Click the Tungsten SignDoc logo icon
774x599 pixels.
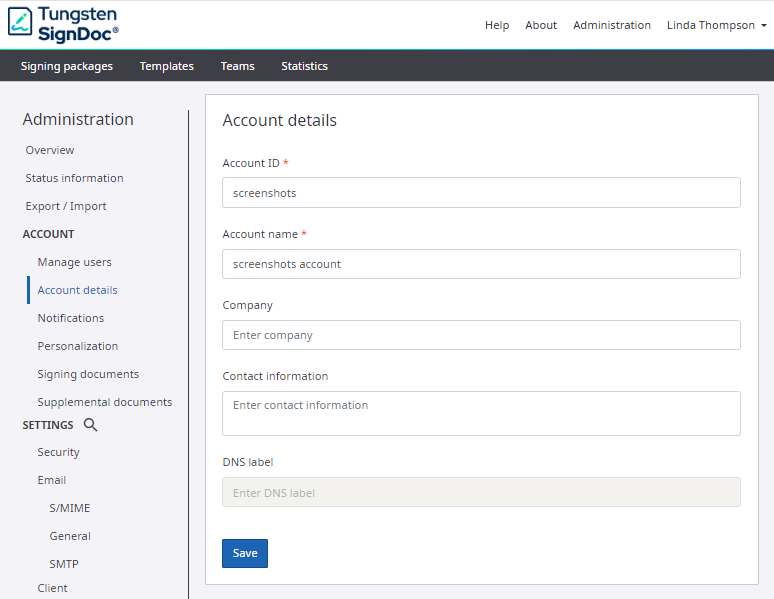click(20, 22)
